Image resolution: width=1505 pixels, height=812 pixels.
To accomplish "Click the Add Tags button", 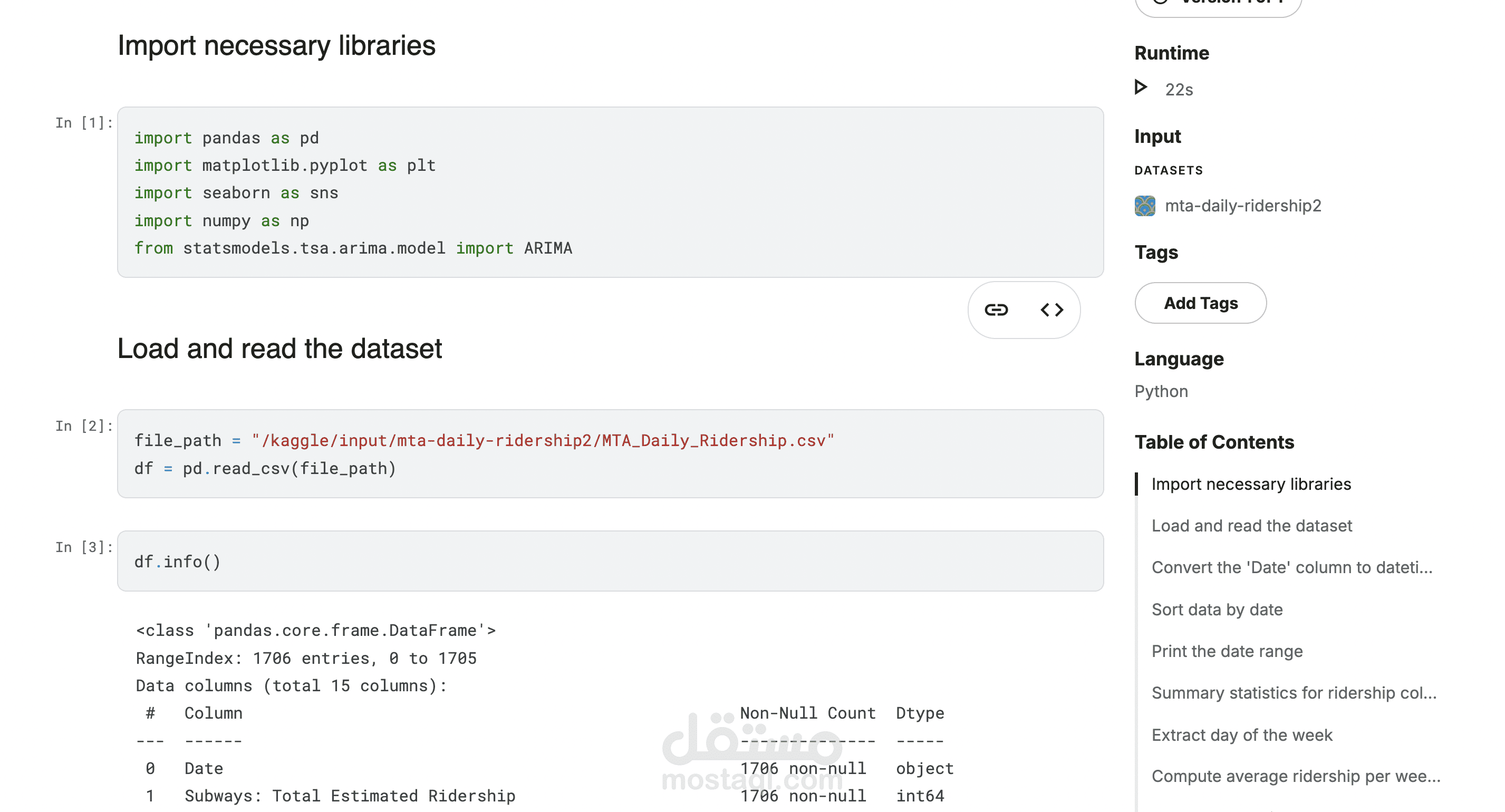I will tap(1201, 303).
